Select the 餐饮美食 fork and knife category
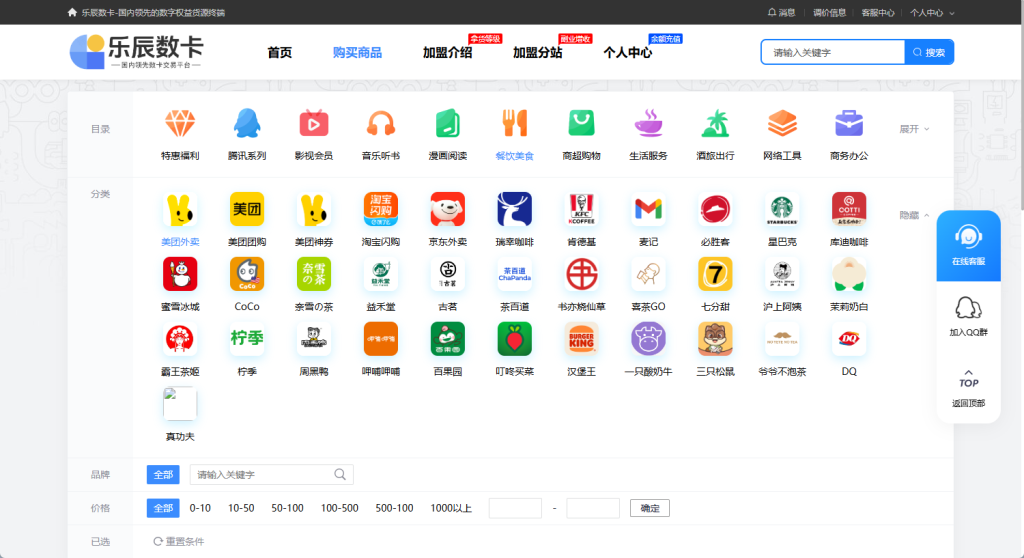This screenshot has width=1024, height=558. [x=515, y=123]
